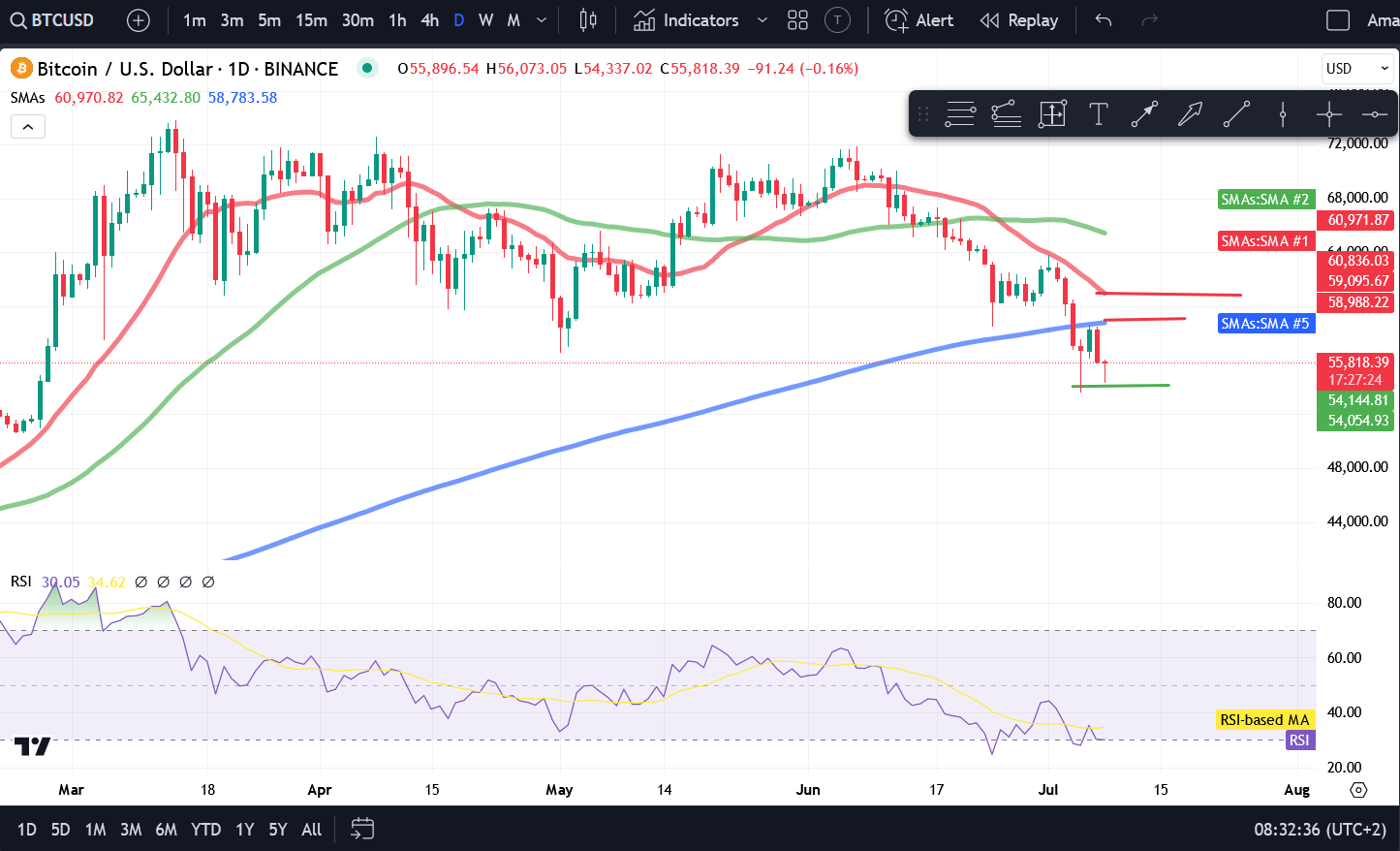Collapse the indicator legend arrow button
The width and height of the screenshot is (1400, 851).
(28, 127)
